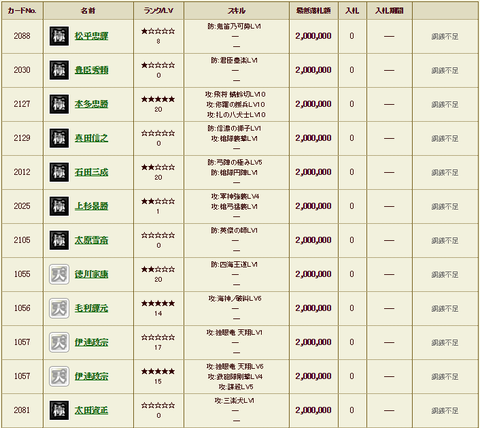Image resolution: width=480 pixels, height=428 pixels.
Task: Click the 極 icon of card 2105 太原雪斎
Action: pos(59,240)
